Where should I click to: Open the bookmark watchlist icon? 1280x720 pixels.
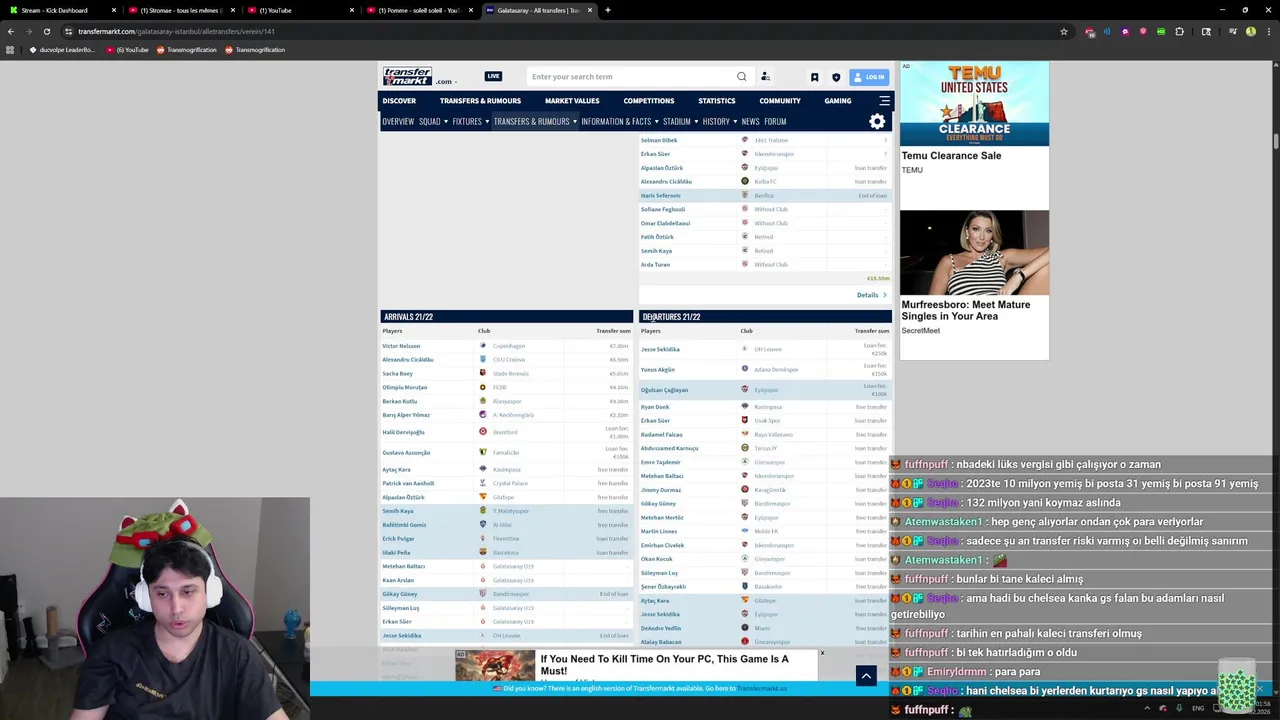pos(814,77)
